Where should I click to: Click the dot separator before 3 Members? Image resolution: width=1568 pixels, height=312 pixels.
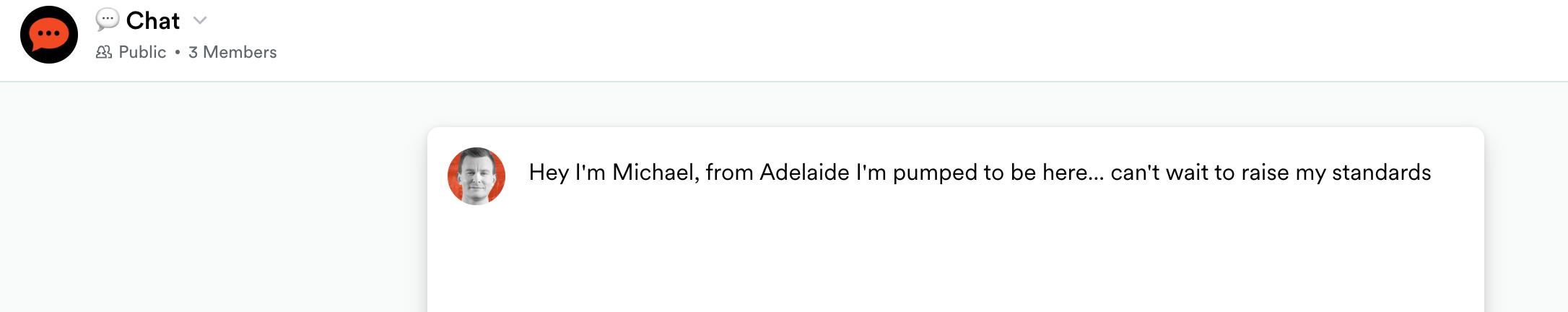pos(178,52)
